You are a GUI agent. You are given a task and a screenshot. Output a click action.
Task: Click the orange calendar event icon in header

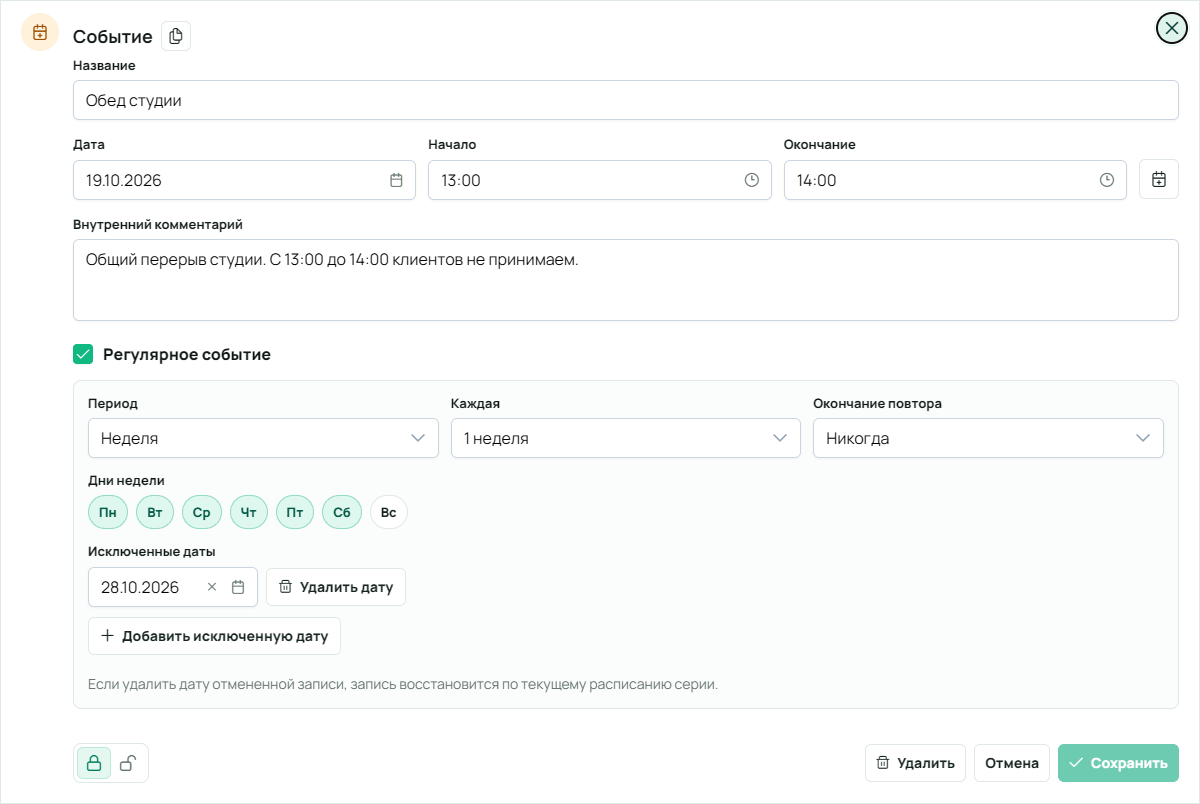41,32
